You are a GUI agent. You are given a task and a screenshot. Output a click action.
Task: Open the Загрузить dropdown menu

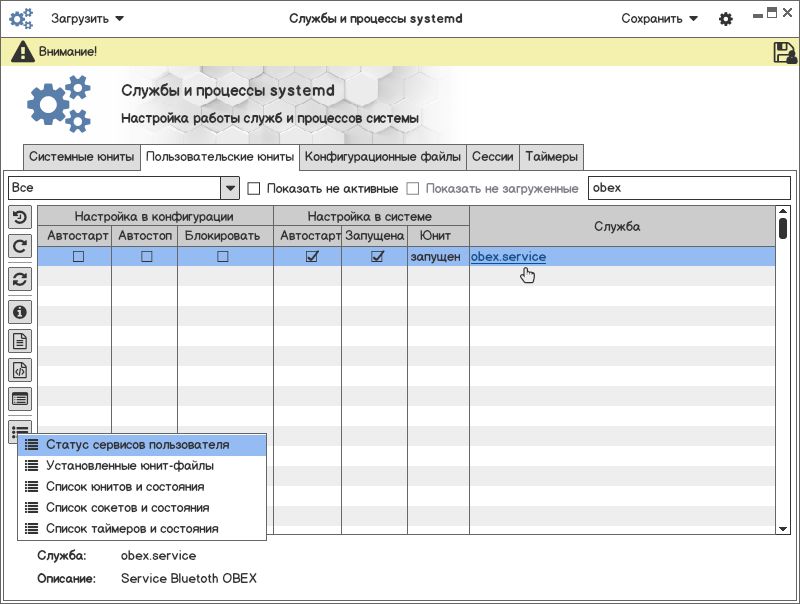[x=88, y=19]
